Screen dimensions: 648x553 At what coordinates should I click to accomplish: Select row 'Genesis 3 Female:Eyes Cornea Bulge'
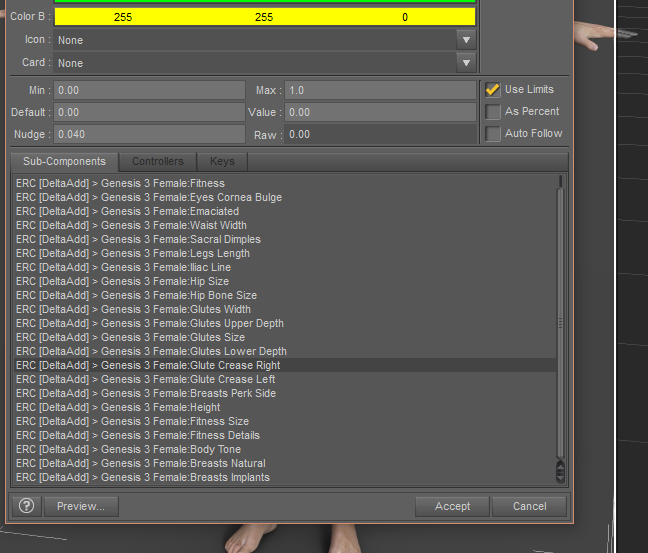click(285, 197)
